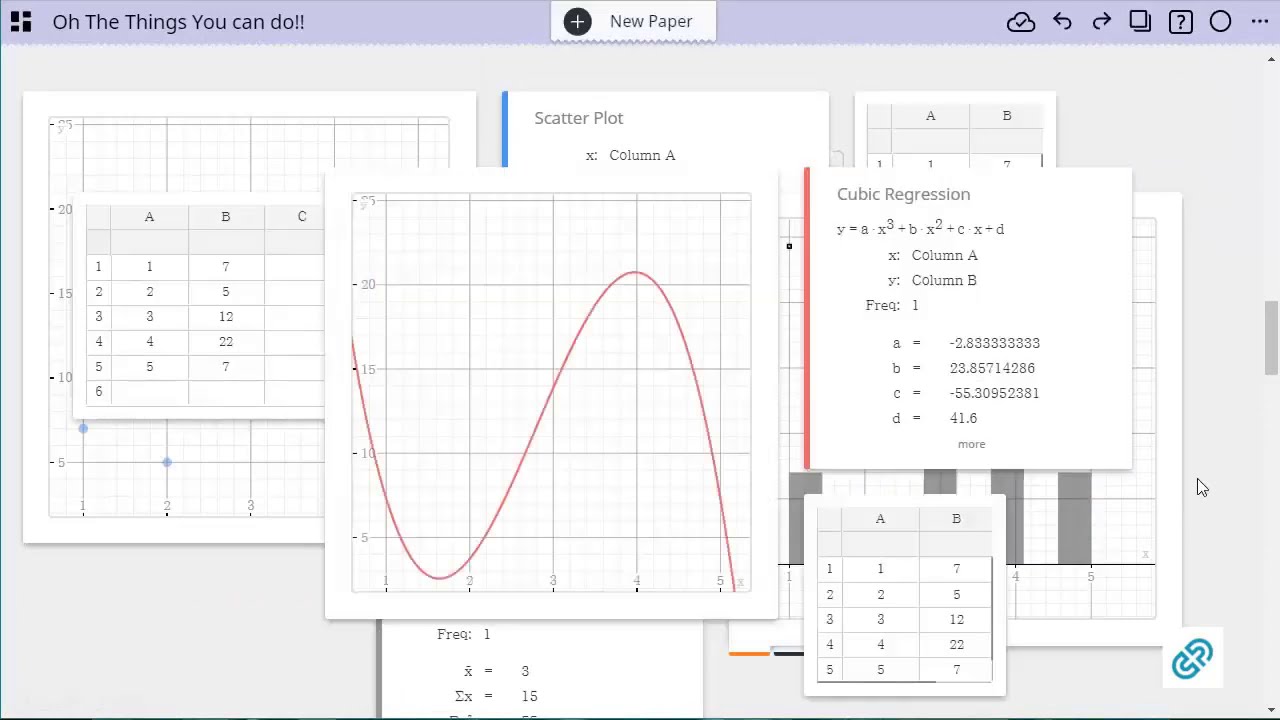Click column A header in left table
The height and width of the screenshot is (720, 1280).
pyautogui.click(x=149, y=216)
